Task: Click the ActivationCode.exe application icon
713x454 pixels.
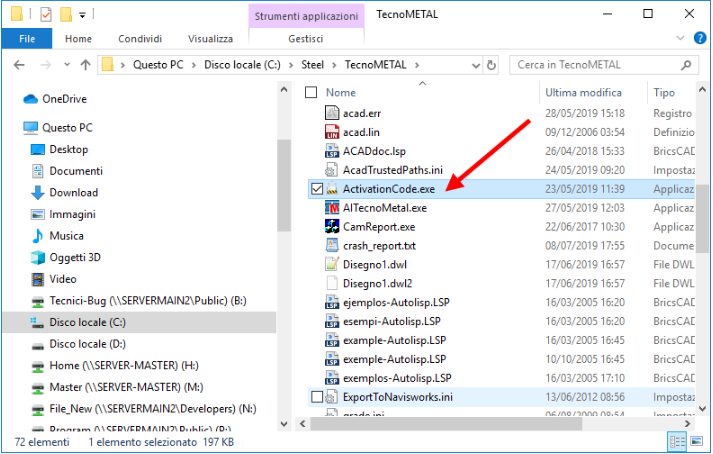Action: 332,189
